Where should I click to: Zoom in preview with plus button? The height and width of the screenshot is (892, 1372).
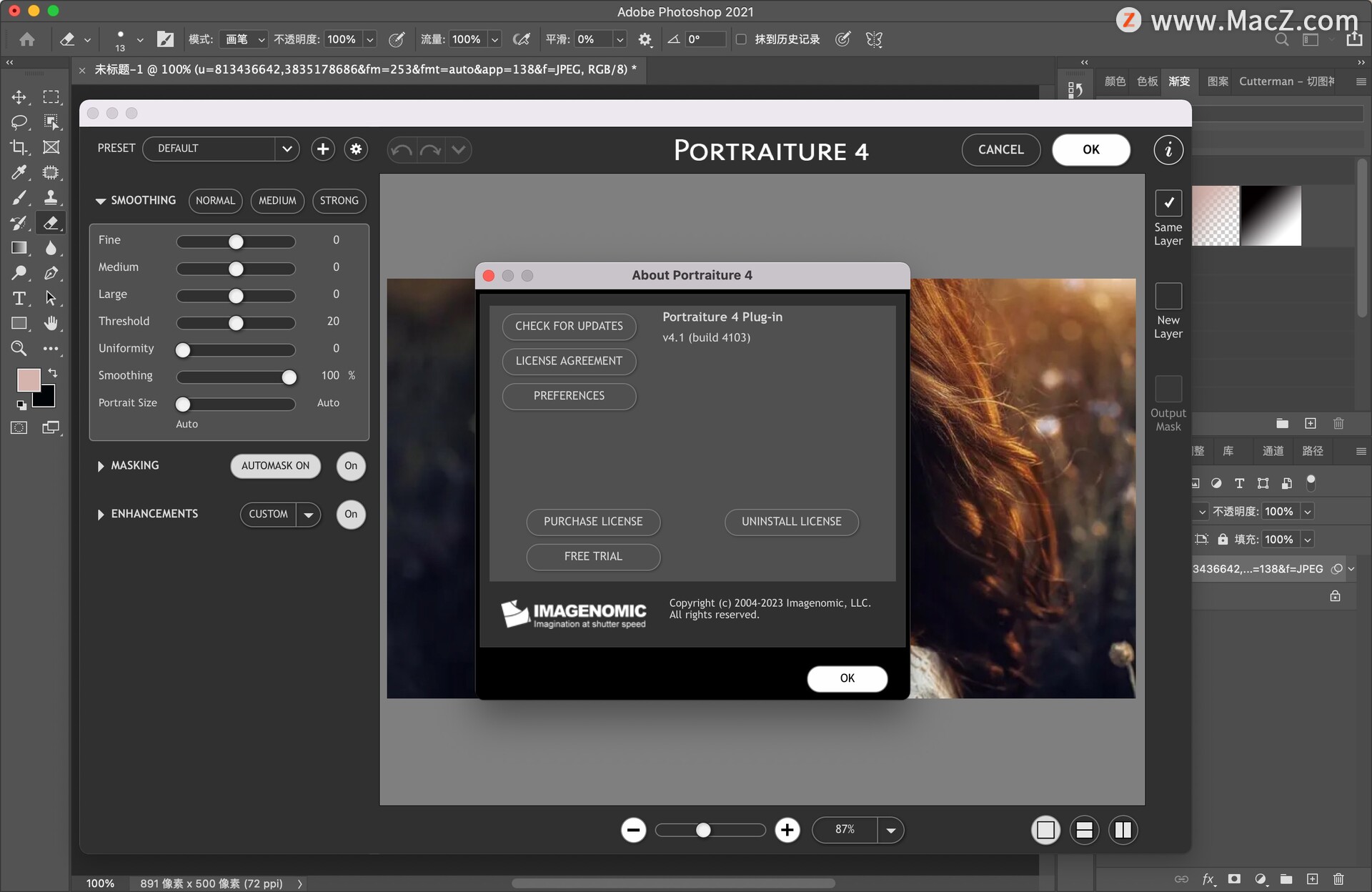(787, 830)
